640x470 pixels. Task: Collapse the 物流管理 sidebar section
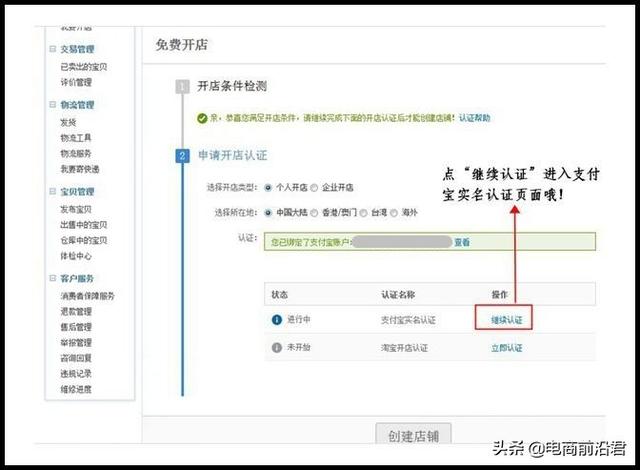52,104
